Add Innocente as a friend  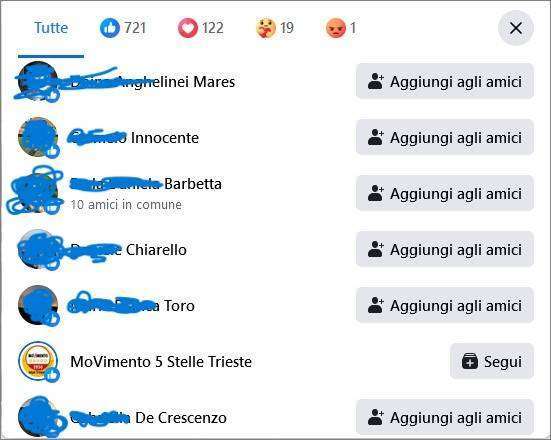(x=445, y=137)
